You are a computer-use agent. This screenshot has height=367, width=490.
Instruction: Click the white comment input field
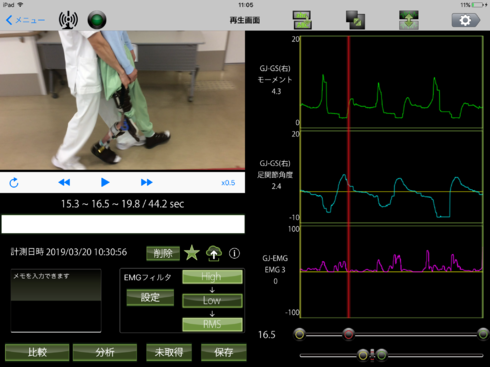point(123,224)
